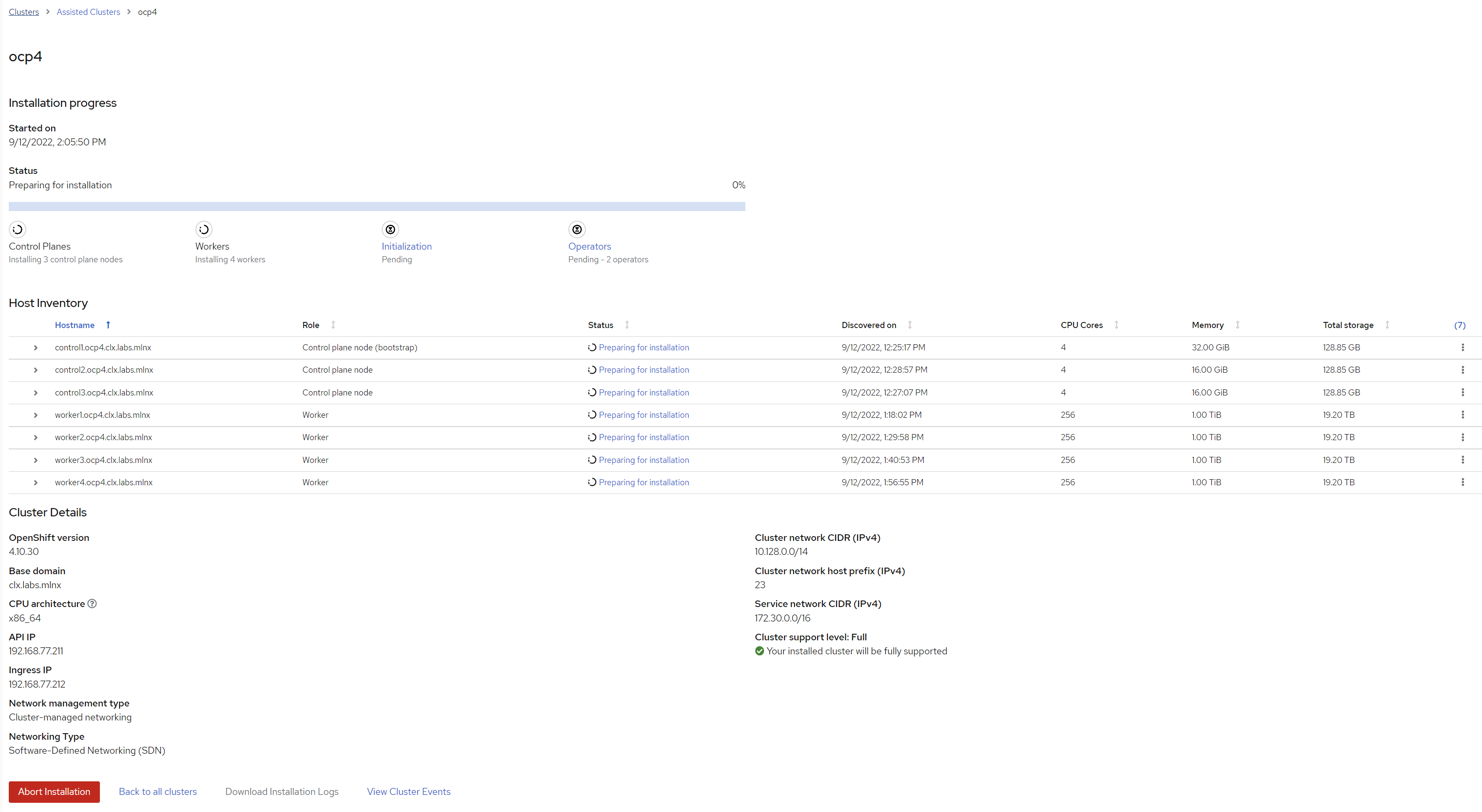Select OpenShift version value 4.10.30

tap(24, 551)
